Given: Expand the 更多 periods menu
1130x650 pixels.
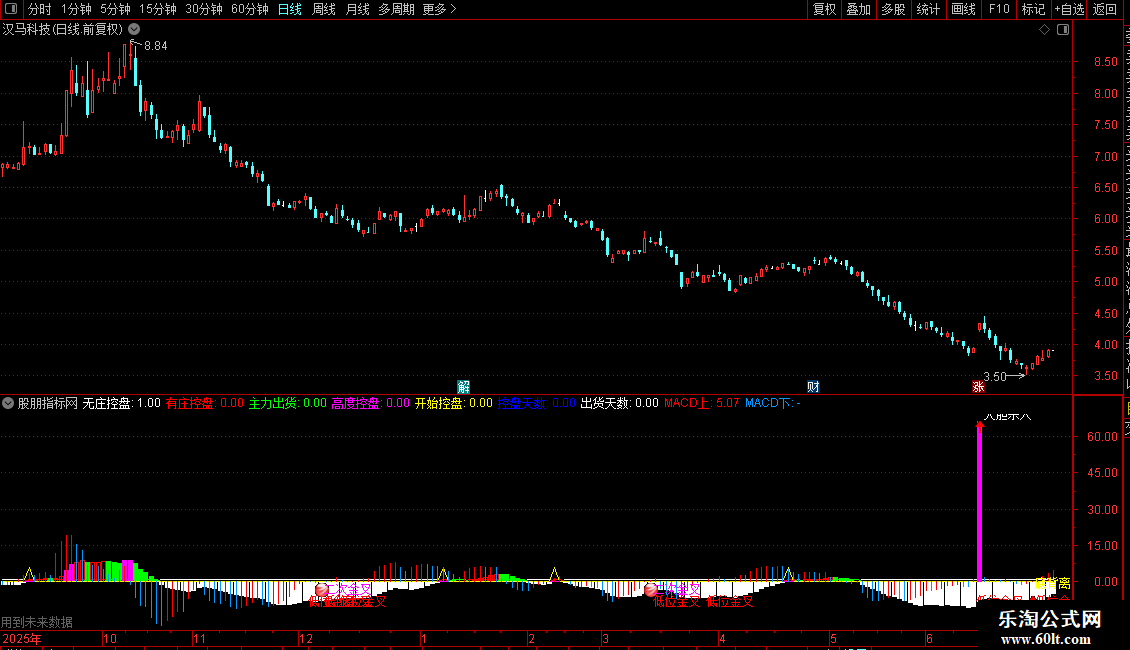Looking at the screenshot, I should coord(440,9).
